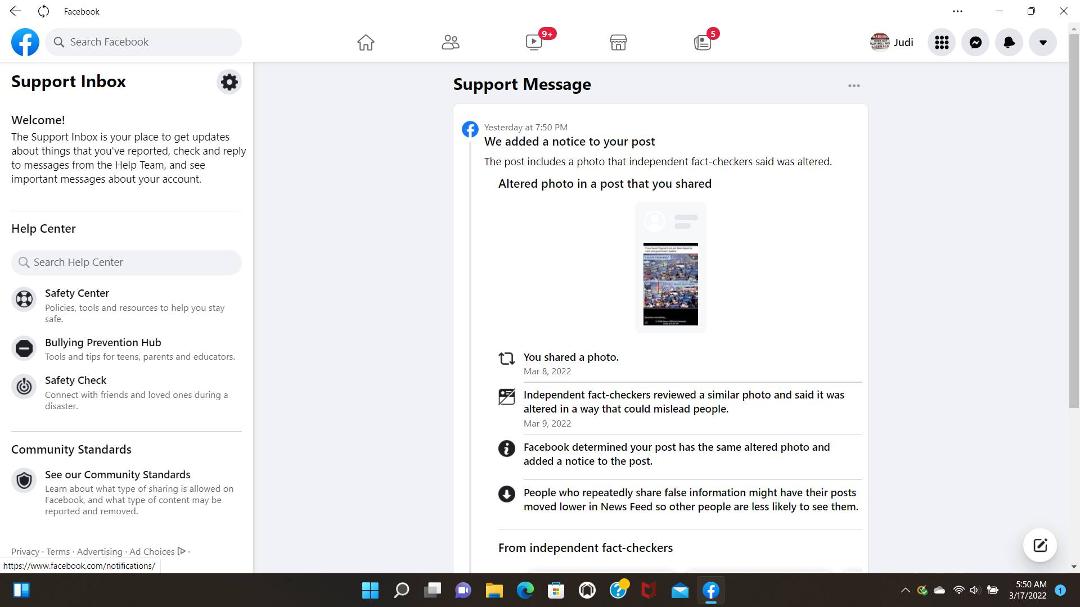Open the Chat icon in taskbar

(464, 590)
